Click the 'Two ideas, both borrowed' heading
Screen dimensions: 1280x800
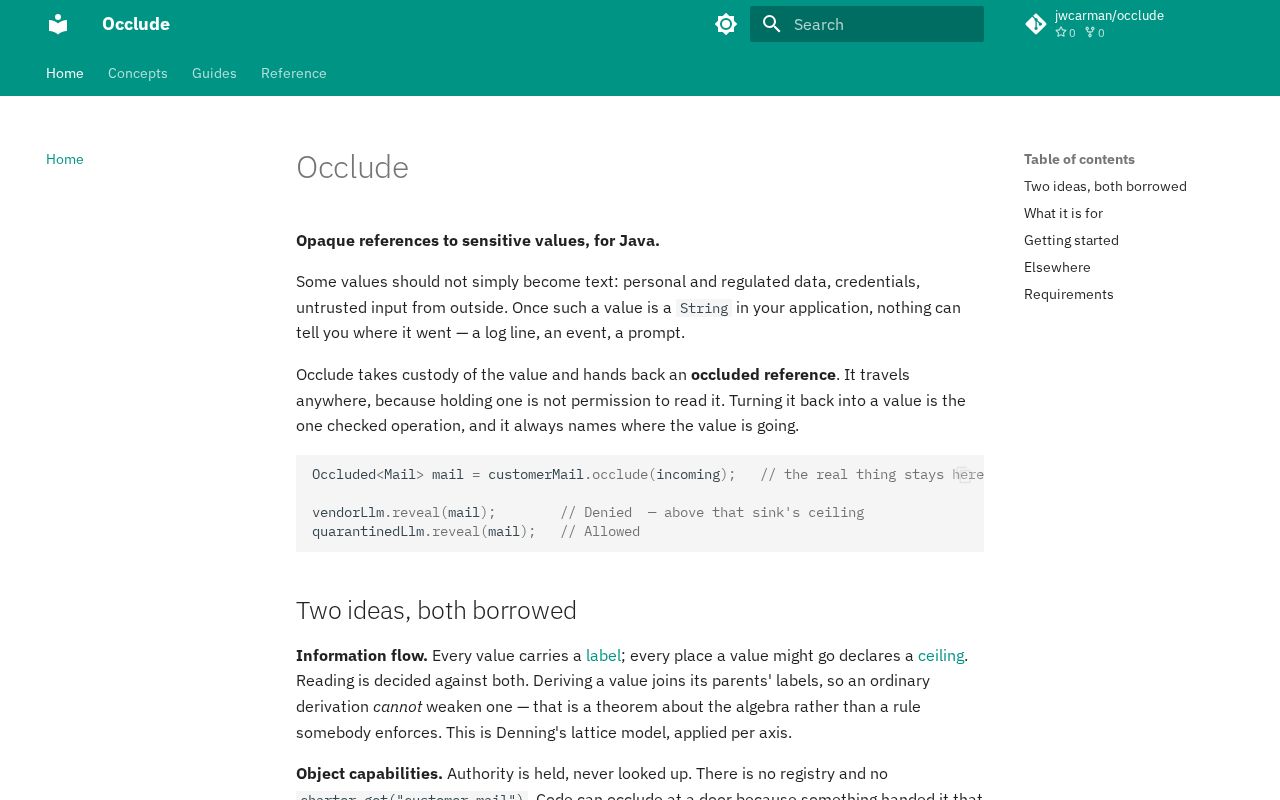[436, 610]
